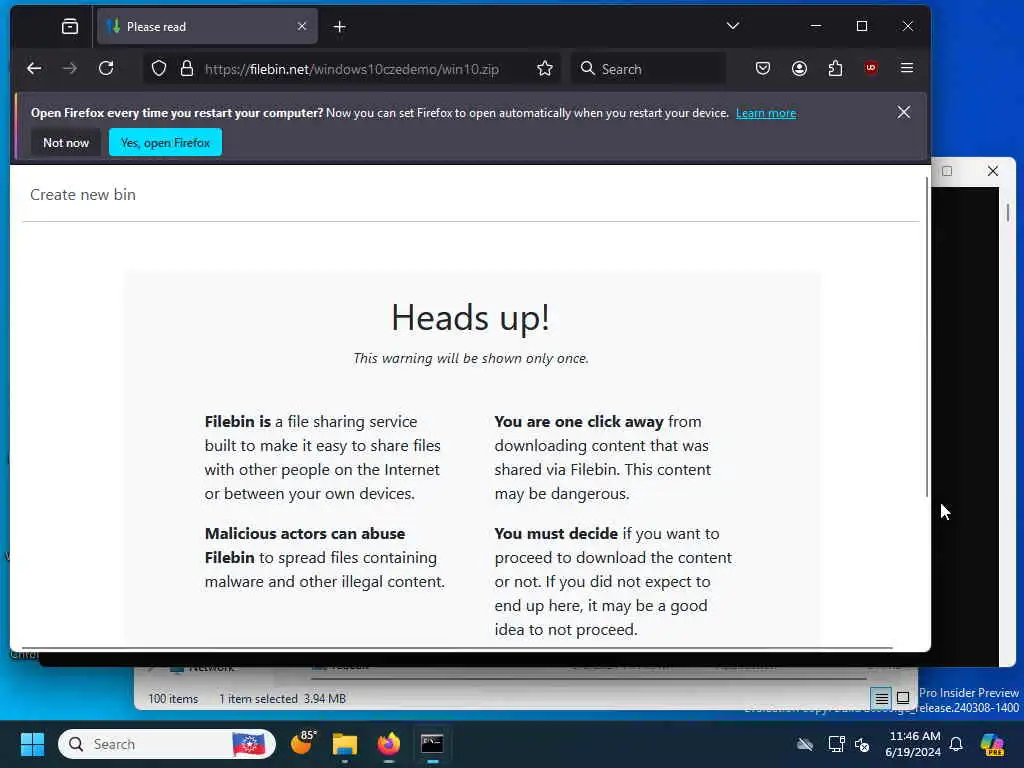
Task: Bookmark this page with the star
Action: tap(545, 69)
